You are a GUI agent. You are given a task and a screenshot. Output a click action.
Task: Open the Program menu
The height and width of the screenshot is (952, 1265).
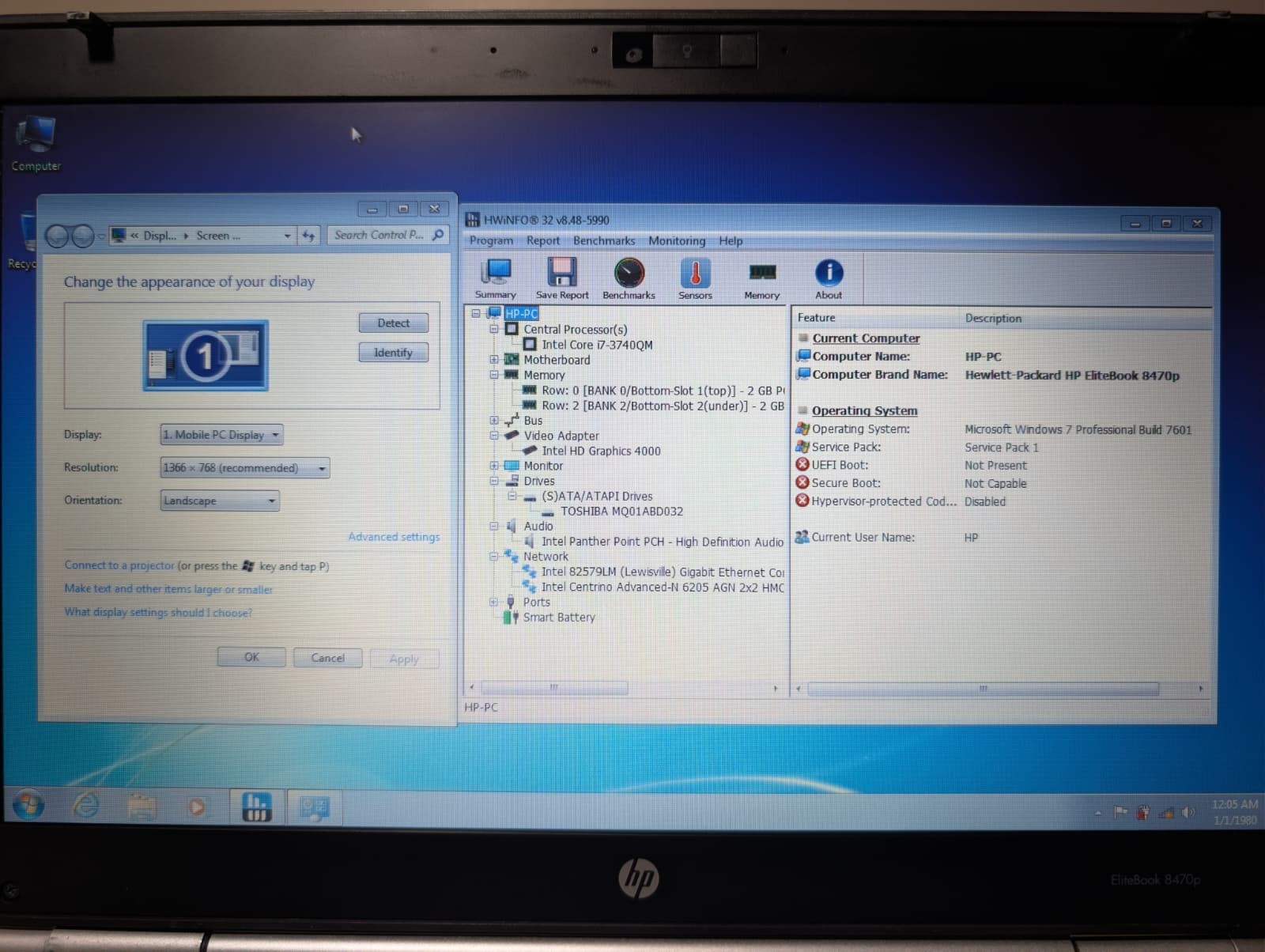491,240
